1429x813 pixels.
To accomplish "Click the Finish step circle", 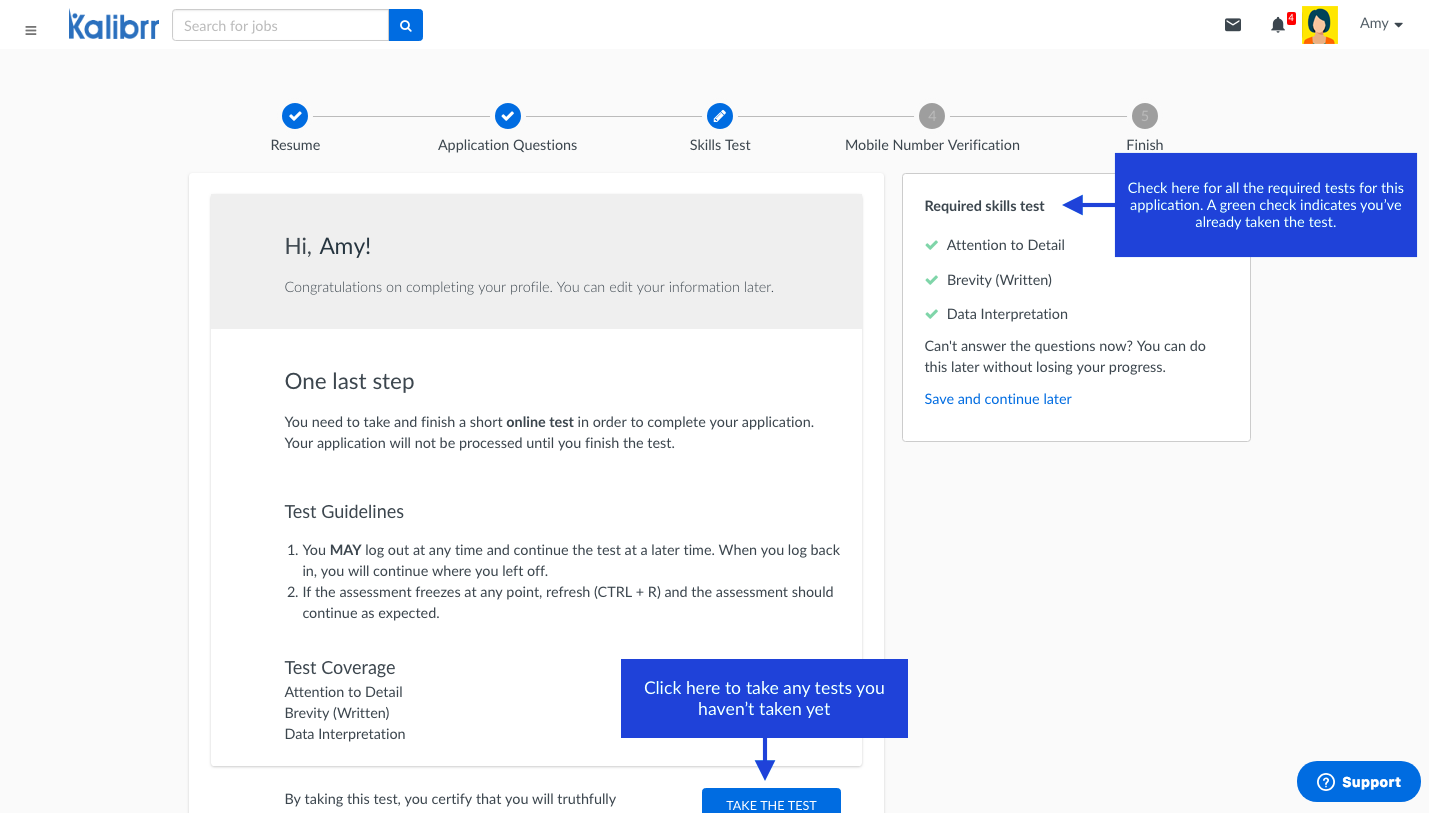I will point(1144,116).
